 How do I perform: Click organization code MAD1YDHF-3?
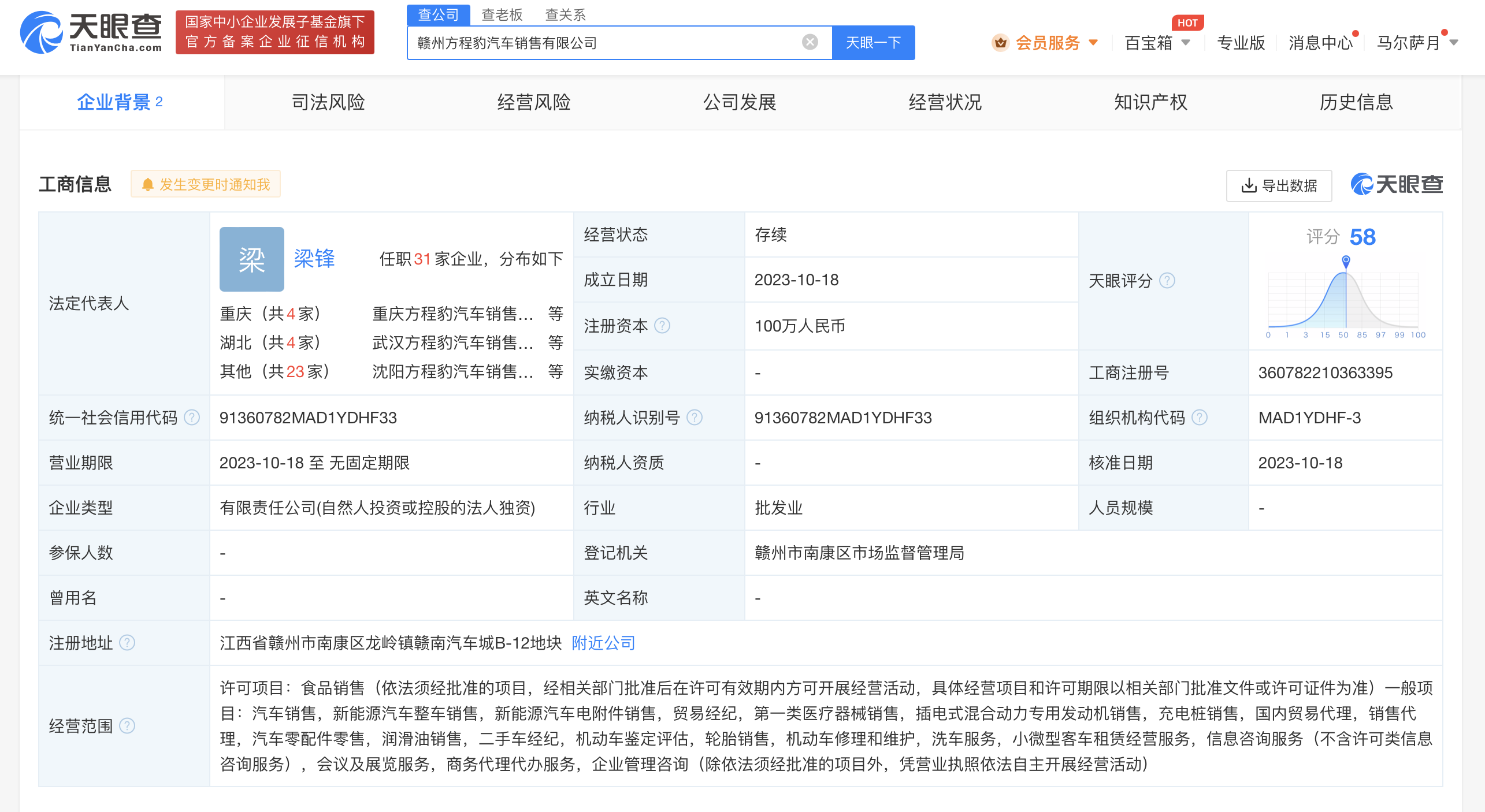point(1309,418)
